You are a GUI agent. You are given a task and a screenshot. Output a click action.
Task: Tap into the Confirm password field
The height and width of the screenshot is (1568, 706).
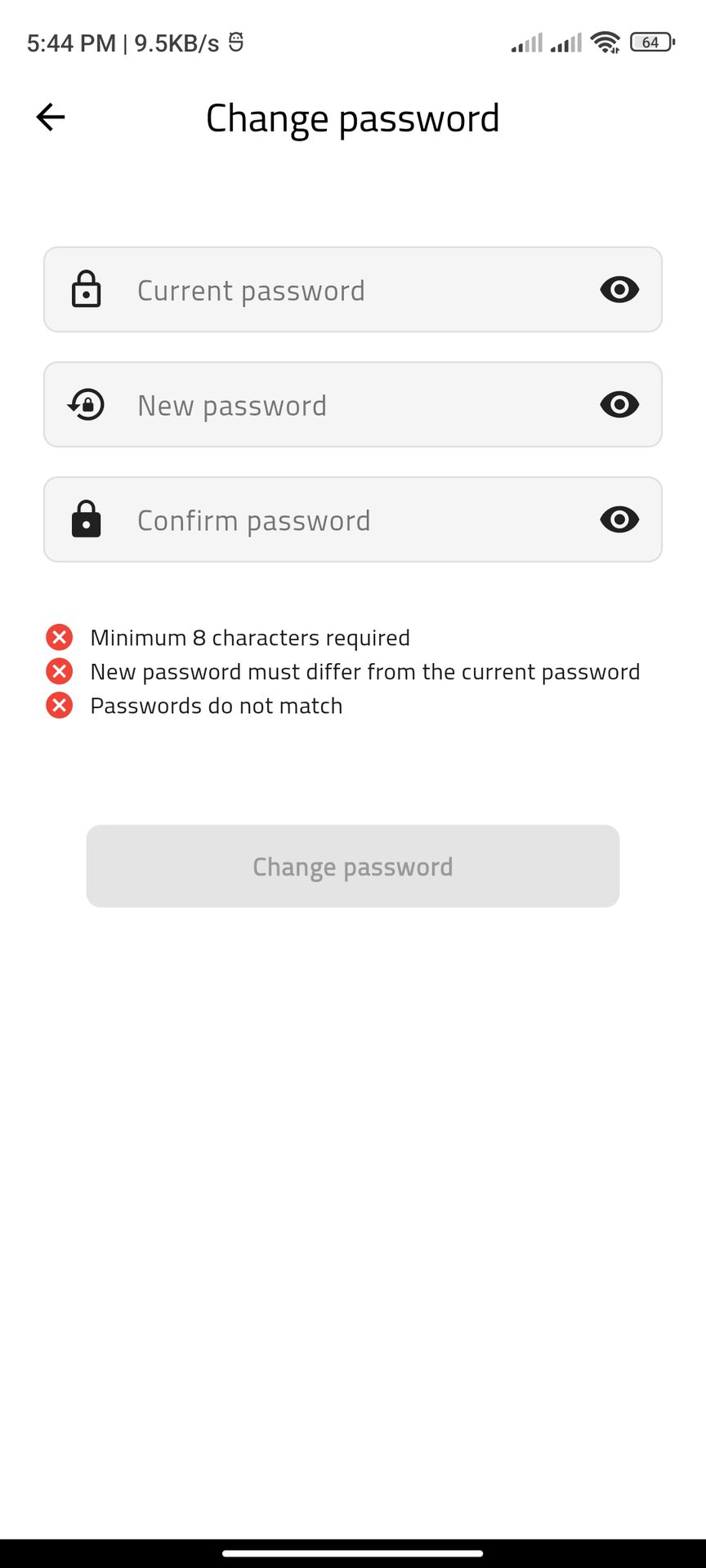351,520
